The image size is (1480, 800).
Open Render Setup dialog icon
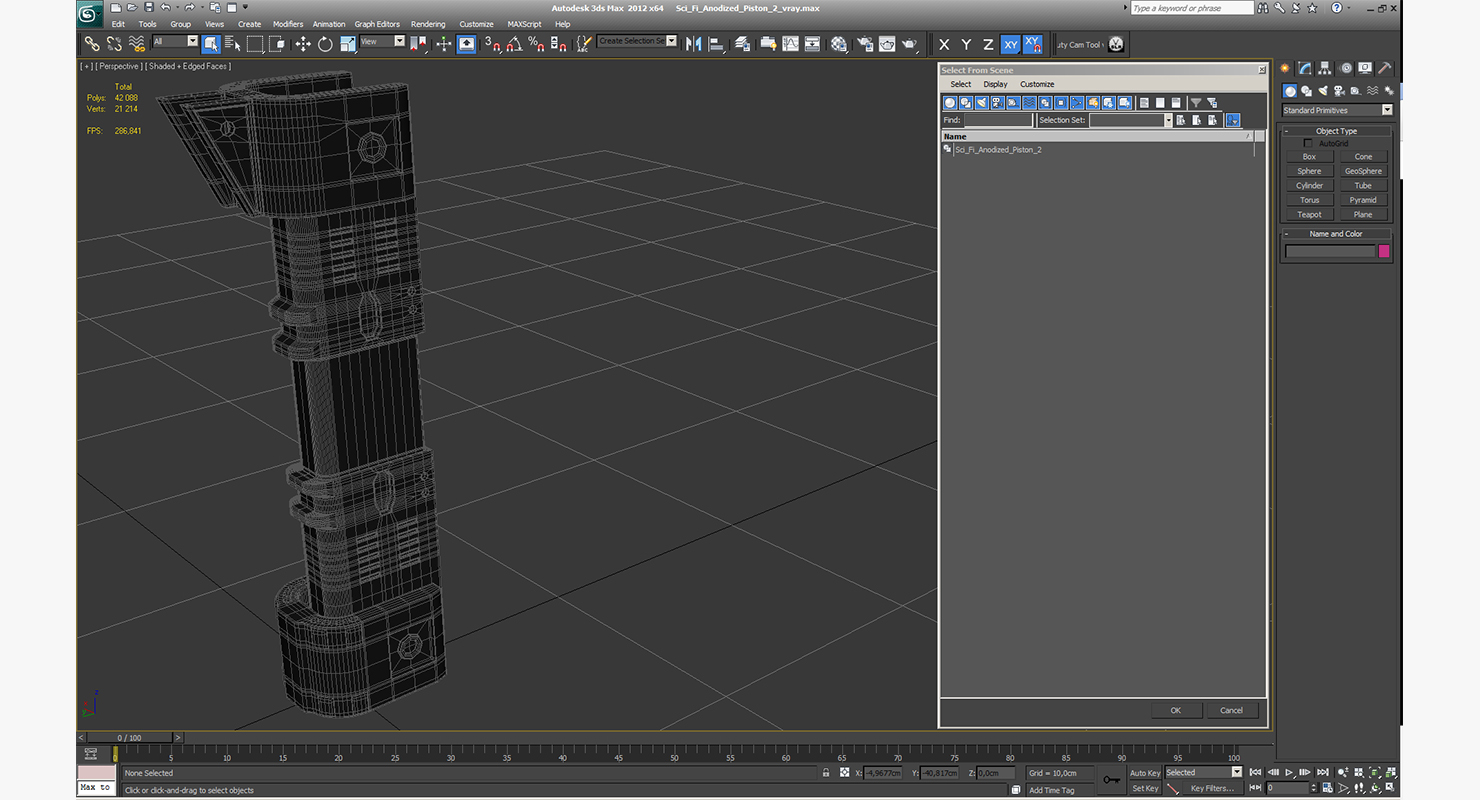(864, 44)
